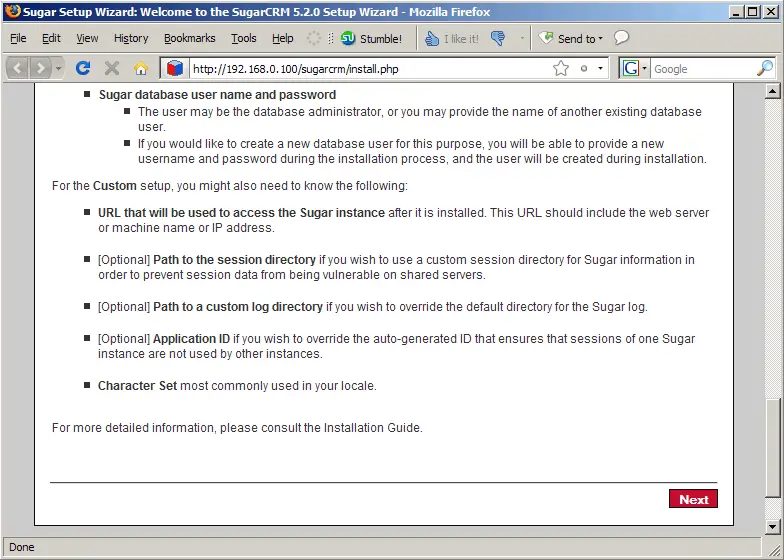
Task: Open the search engine selector dropdown
Action: (x=634, y=68)
